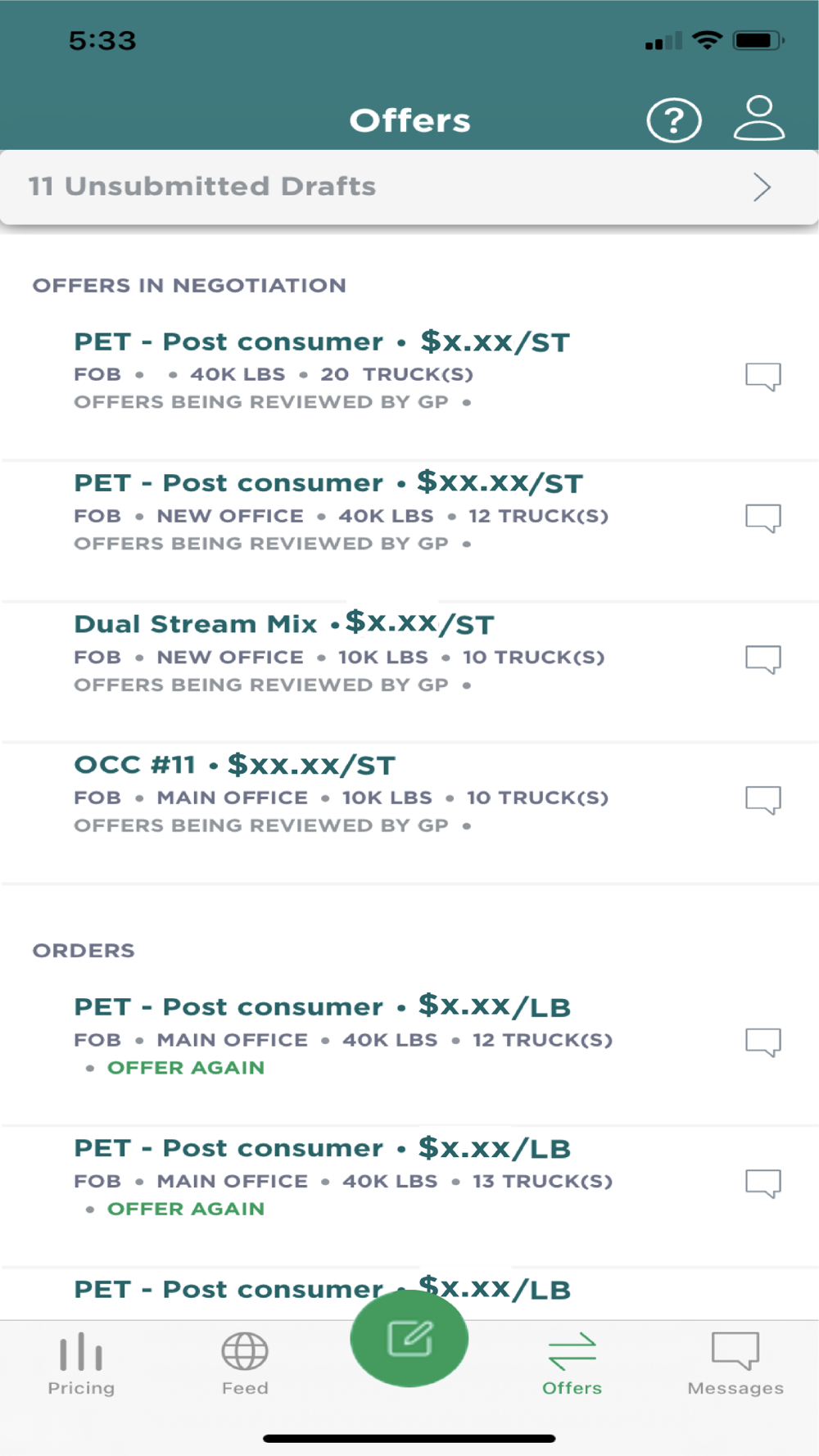Image resolution: width=819 pixels, height=1456 pixels.
Task: Open the help question mark icon
Action: coord(673,120)
